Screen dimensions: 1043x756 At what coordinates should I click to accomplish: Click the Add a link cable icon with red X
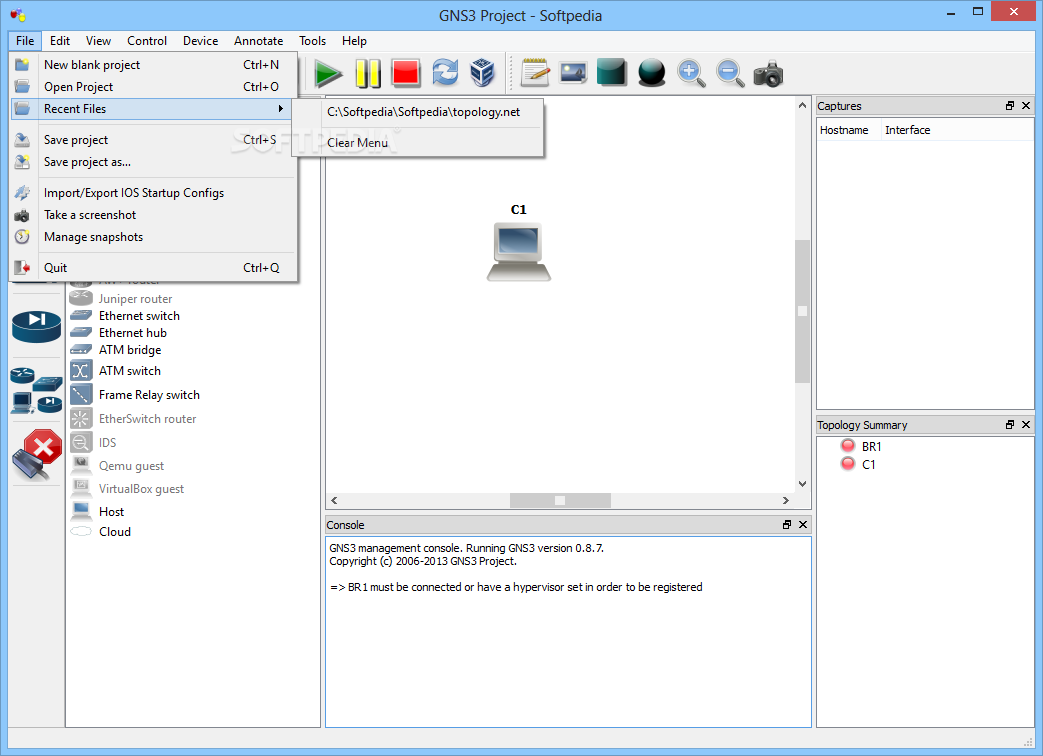coord(37,455)
